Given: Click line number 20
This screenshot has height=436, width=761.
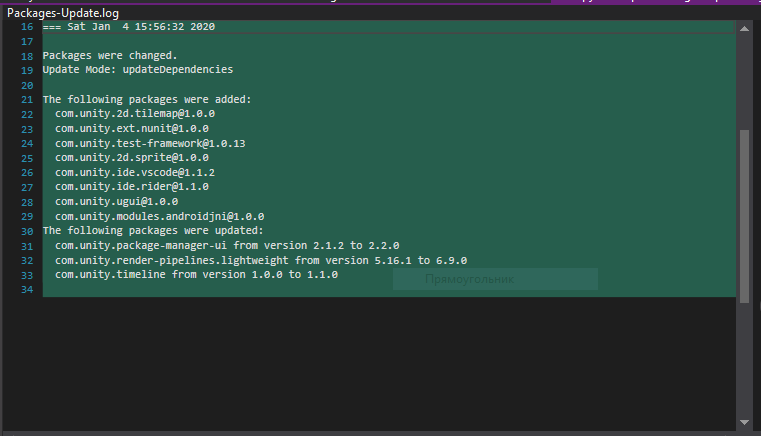Looking at the screenshot, I should click(27, 85).
